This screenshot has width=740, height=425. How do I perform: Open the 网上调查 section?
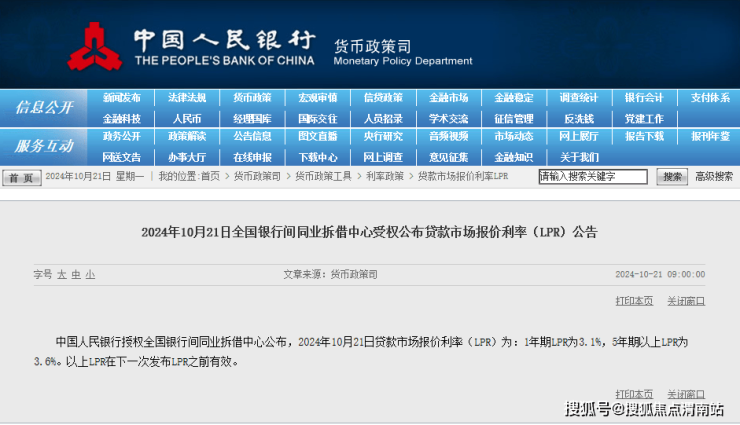383,157
